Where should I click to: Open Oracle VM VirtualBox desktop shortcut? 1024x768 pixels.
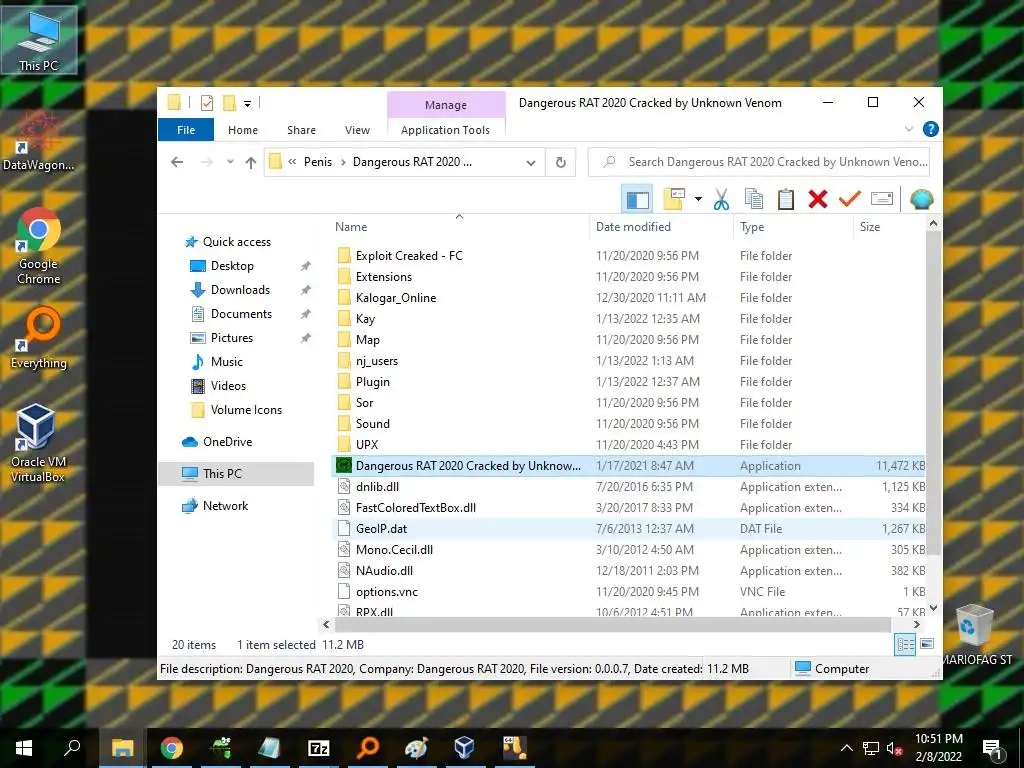point(38,443)
